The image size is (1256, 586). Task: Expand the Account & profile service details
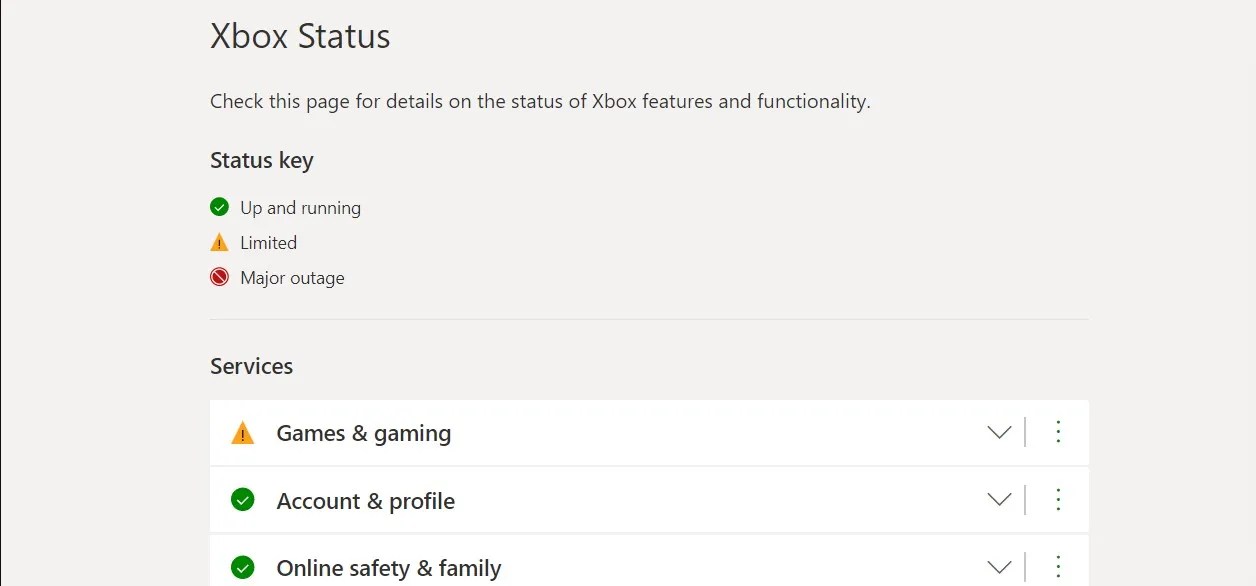click(999, 499)
